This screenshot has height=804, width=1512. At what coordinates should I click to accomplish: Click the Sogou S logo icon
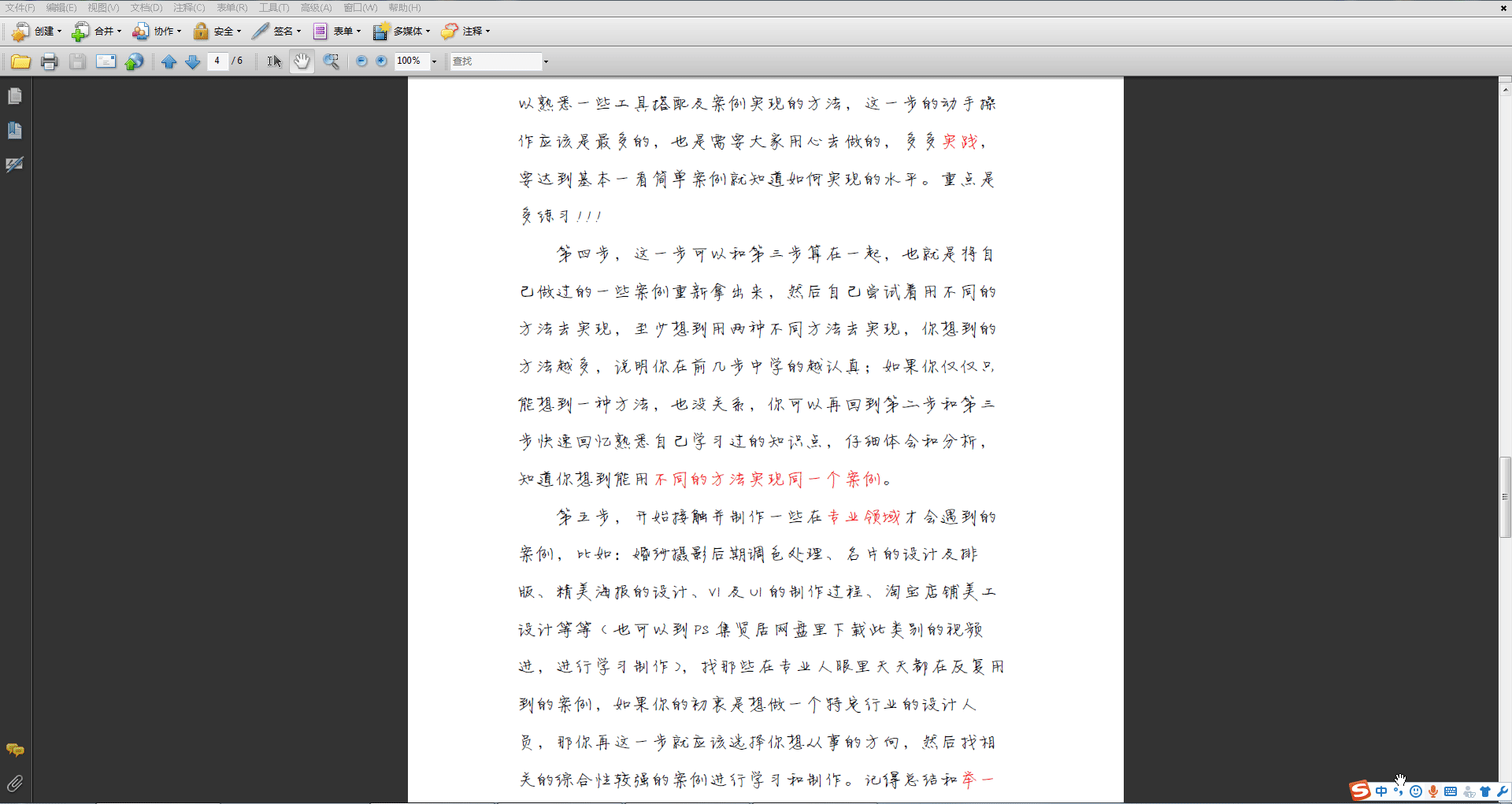[x=1360, y=791]
